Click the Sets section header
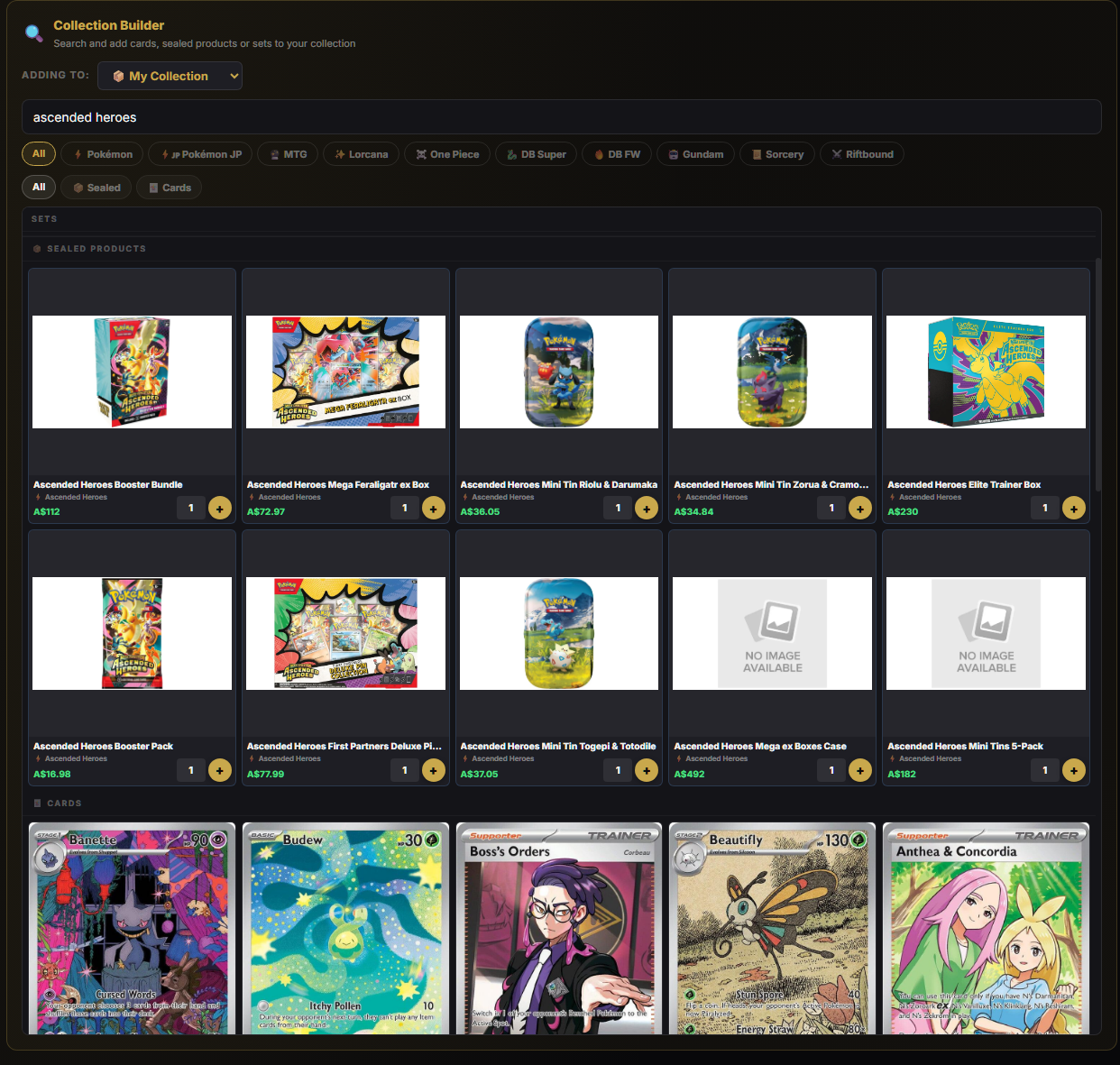 point(44,219)
